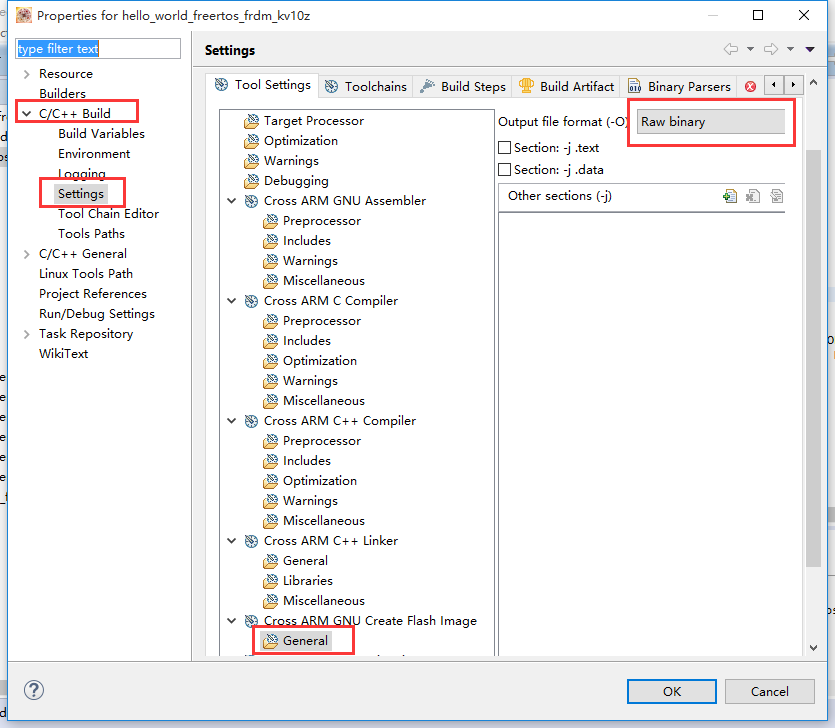Click the type filter text field
This screenshot has height=728, width=835.
point(98,48)
